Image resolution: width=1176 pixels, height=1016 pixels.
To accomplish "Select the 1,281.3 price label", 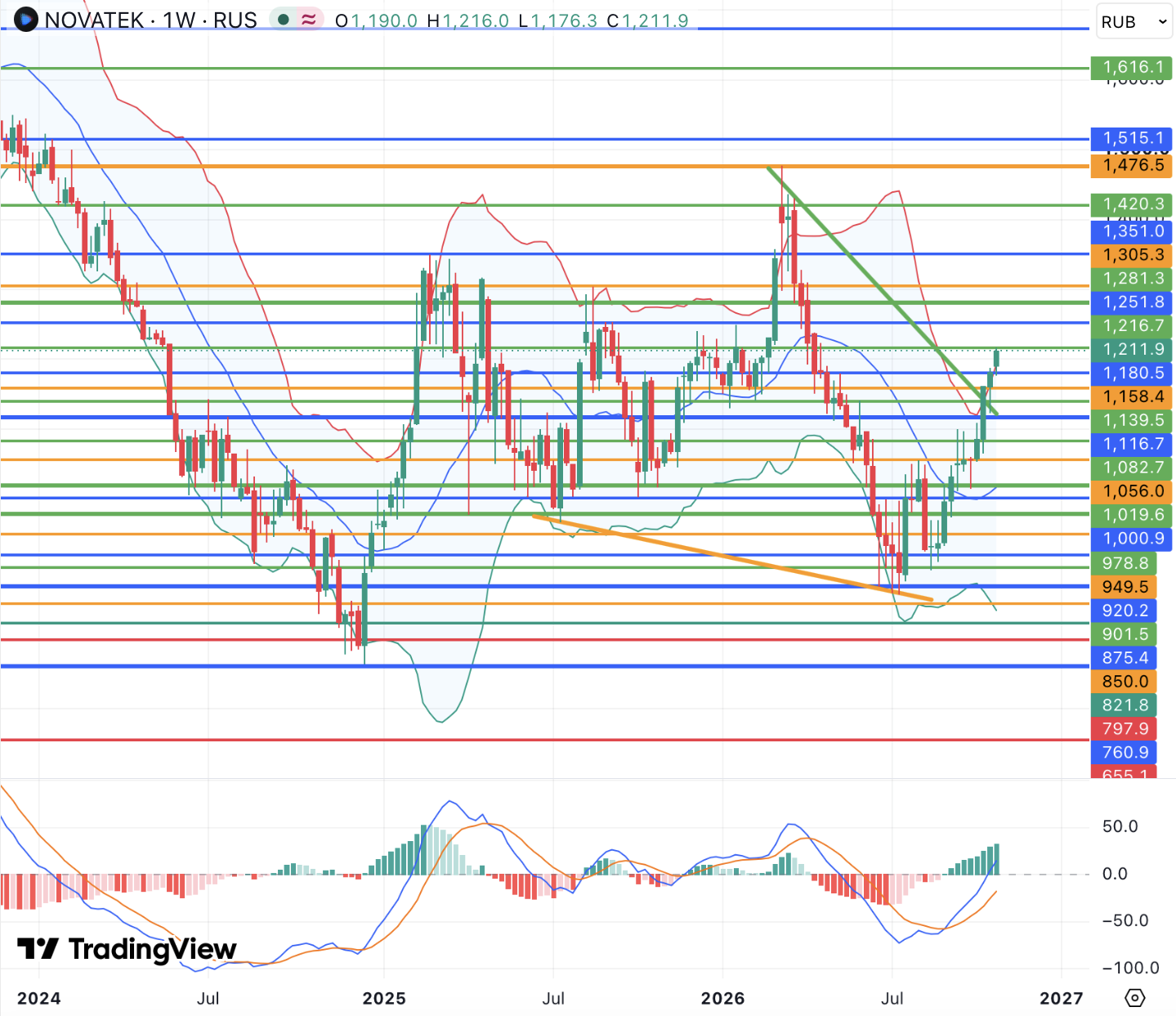I will click(x=1132, y=279).
